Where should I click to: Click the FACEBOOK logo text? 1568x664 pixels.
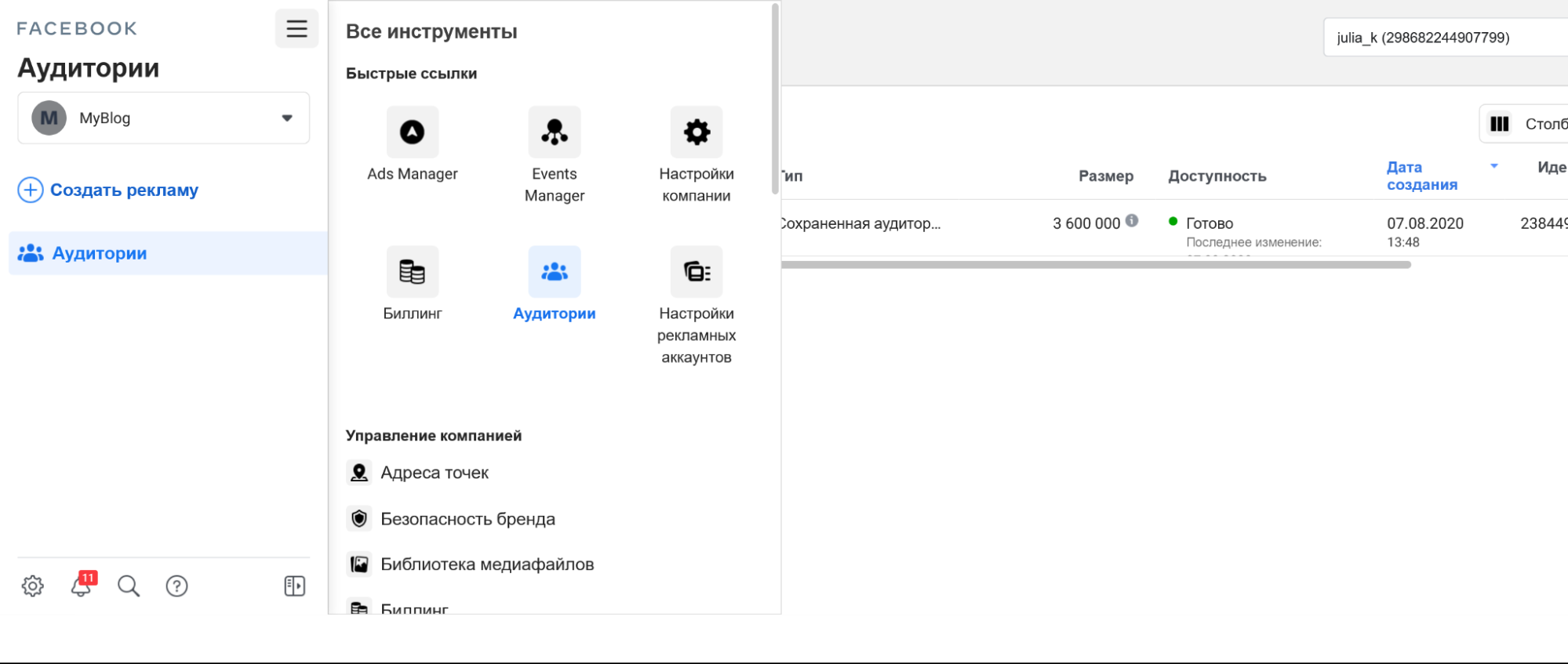(77, 29)
